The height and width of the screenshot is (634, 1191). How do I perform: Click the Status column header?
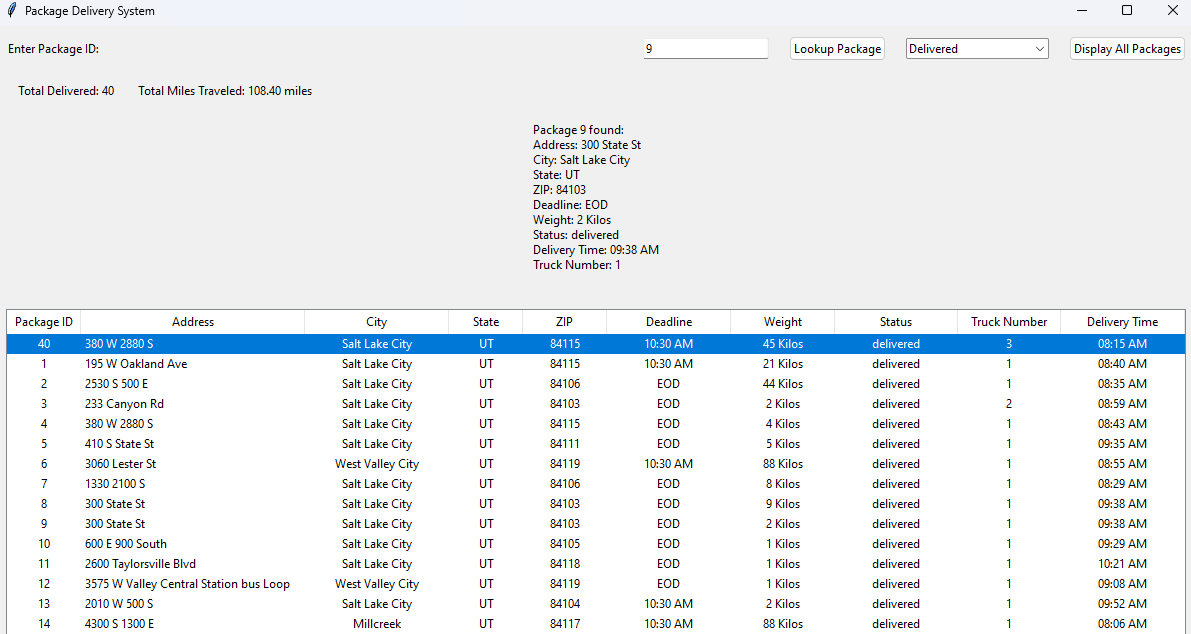pos(895,321)
